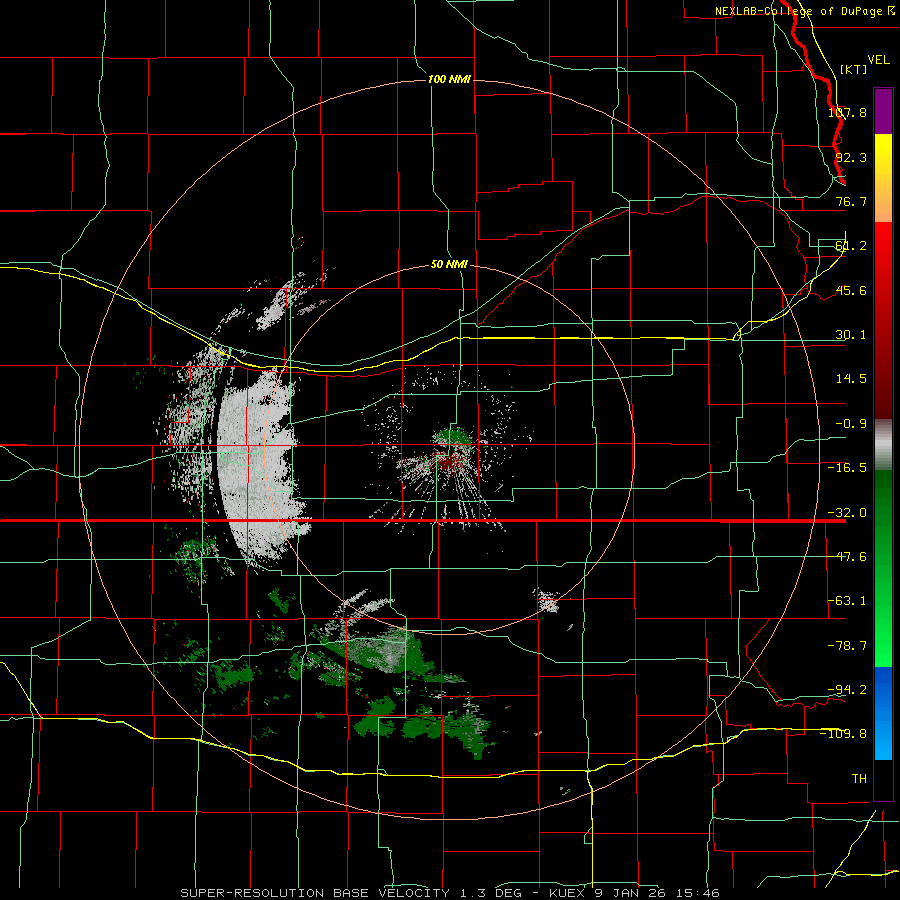Select the -32.0 velocity scale value
Image resolution: width=900 pixels, height=900 pixels.
click(x=847, y=513)
